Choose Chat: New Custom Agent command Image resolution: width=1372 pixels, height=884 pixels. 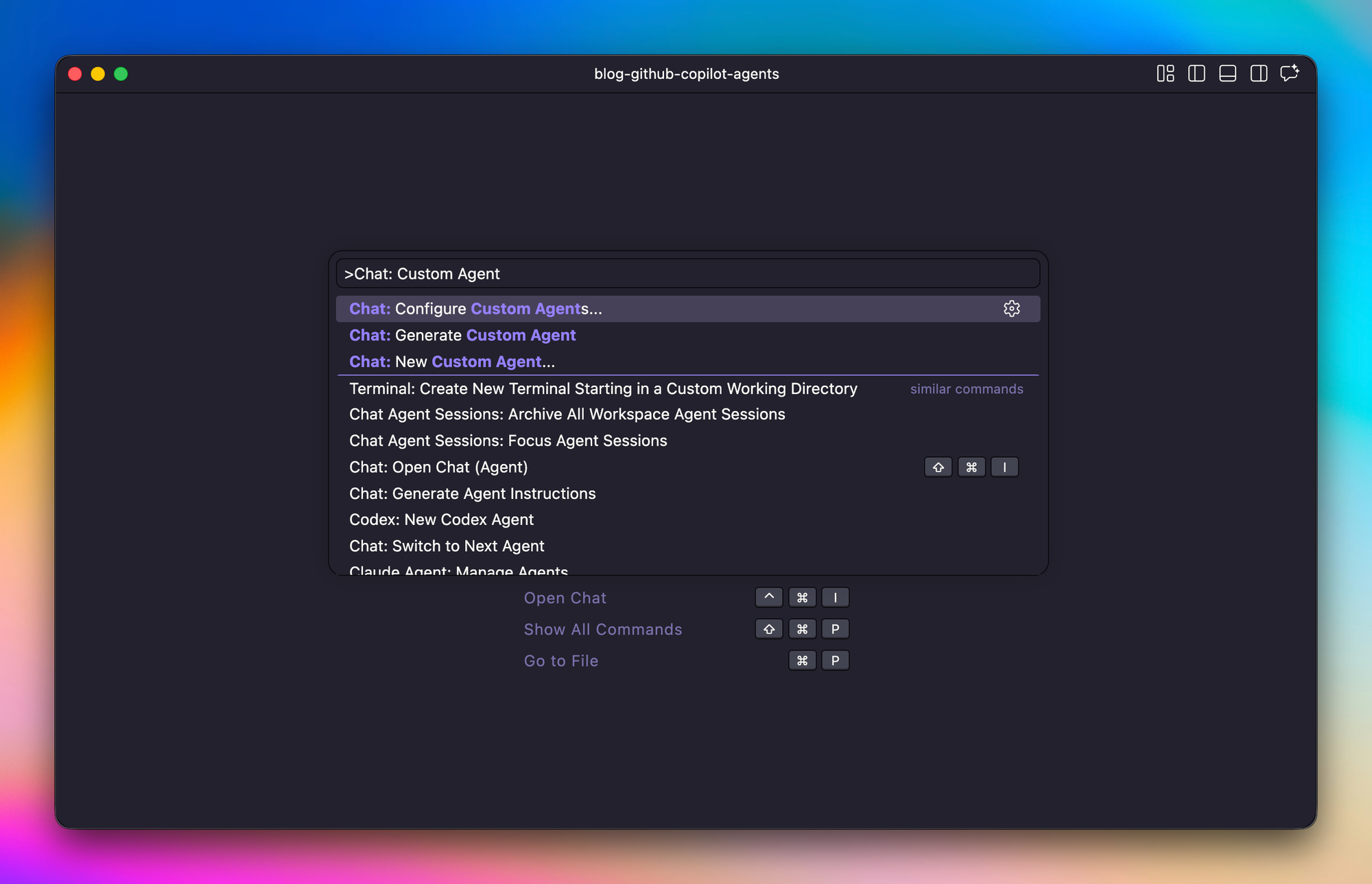tap(452, 362)
